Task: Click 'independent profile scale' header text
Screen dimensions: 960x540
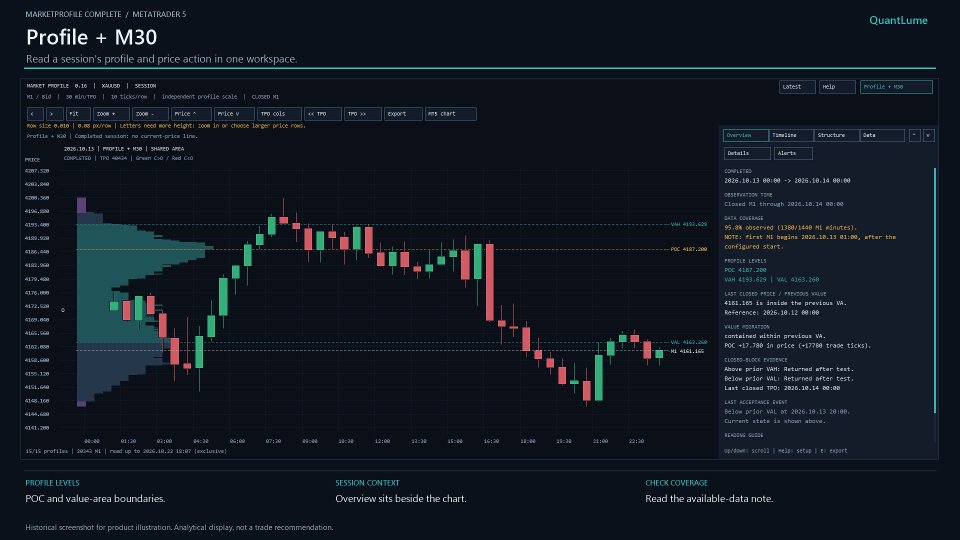Action: tap(199, 97)
